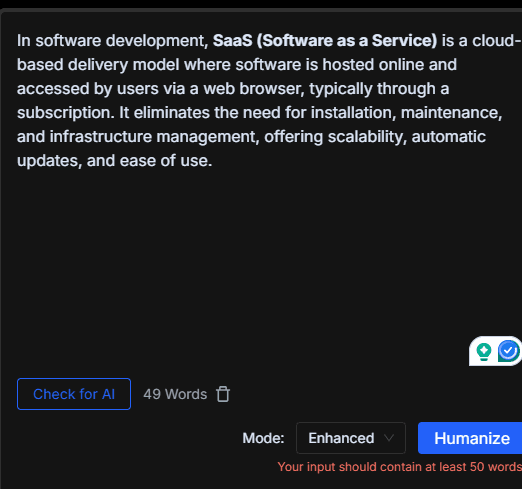522x489 pixels.
Task: Click the blue checkmark grammar extension icon
Action: [x=508, y=351]
